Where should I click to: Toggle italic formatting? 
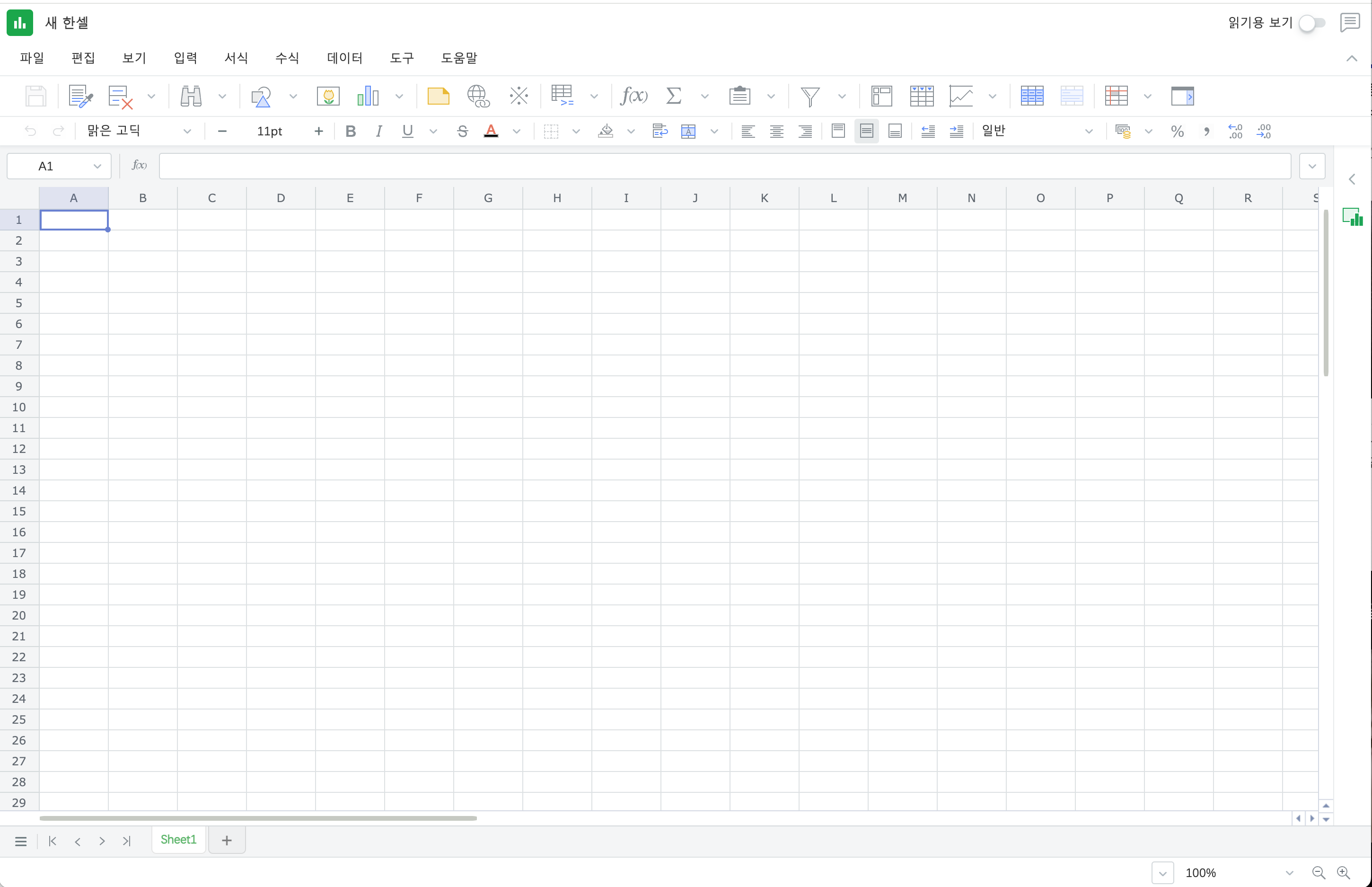tap(378, 131)
